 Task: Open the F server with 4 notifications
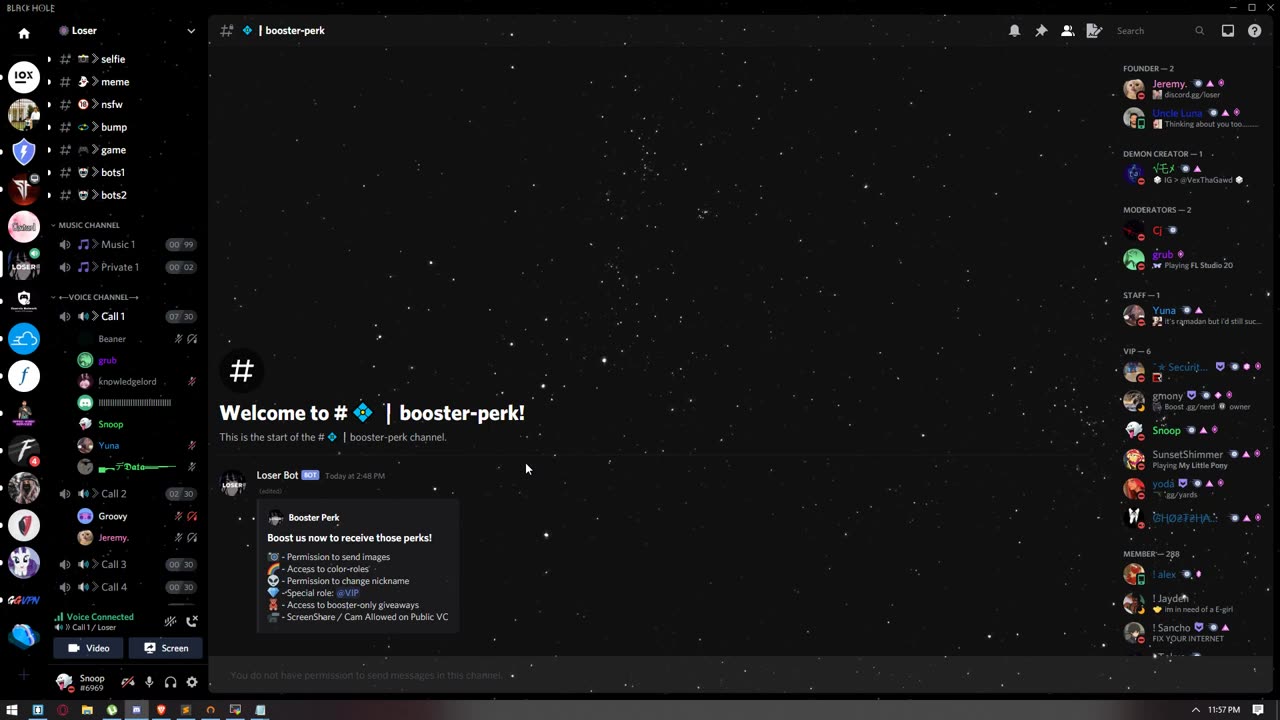point(24,451)
